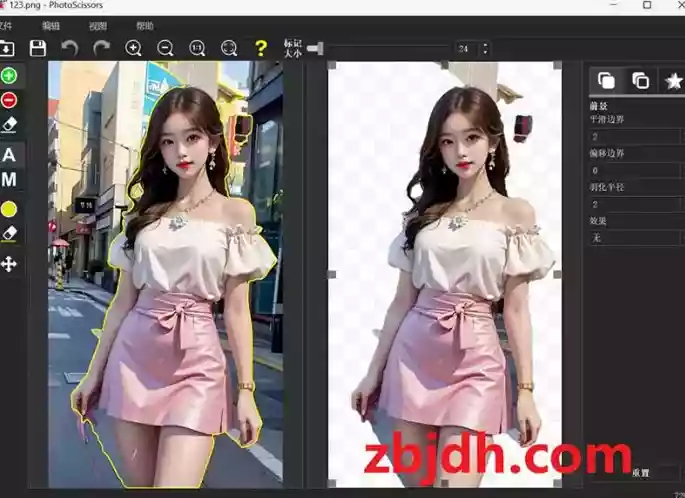This screenshot has width=685, height=498.
Task: Redo the last undone action
Action: click(100, 48)
